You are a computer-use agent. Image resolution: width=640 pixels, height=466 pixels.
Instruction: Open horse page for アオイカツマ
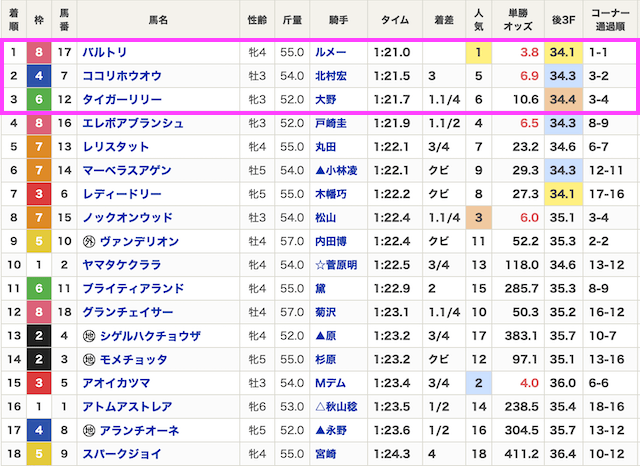click(116, 384)
